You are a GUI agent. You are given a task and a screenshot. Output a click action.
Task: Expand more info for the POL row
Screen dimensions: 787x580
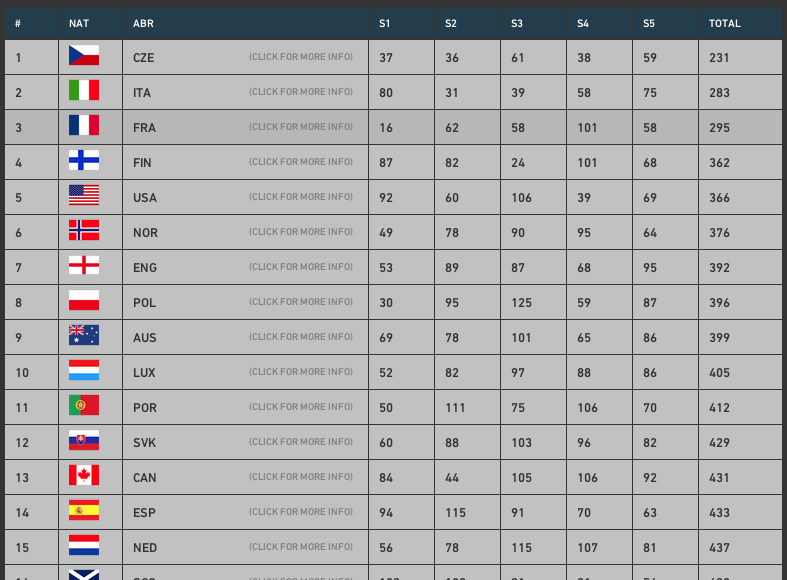click(x=301, y=302)
